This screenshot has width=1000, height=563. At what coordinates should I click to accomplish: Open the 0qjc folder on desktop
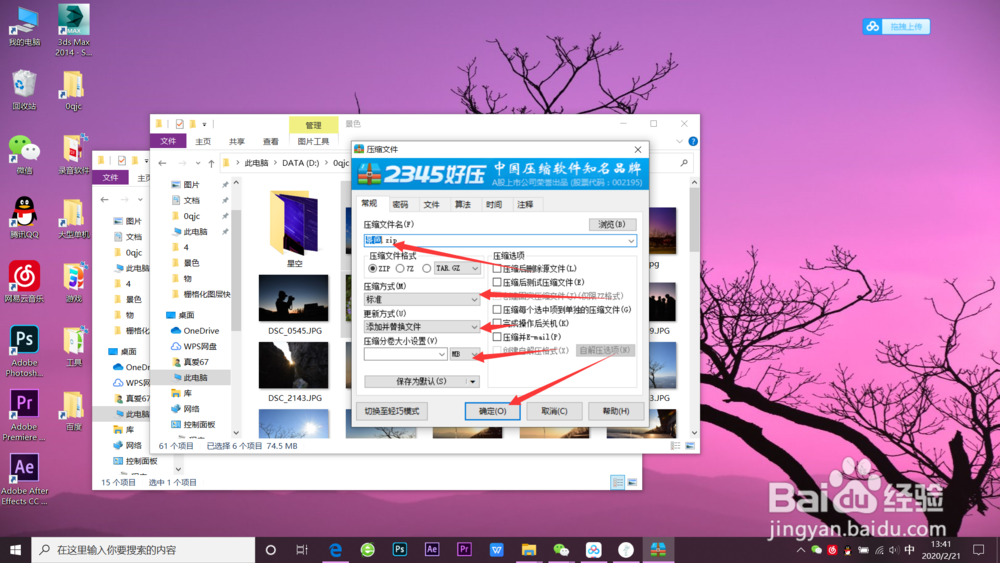click(x=73, y=90)
